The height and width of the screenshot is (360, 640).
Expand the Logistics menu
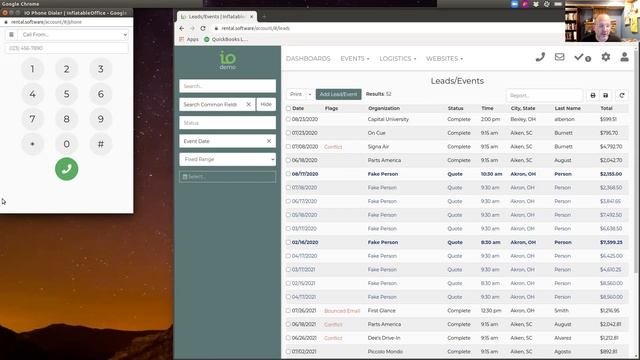[x=398, y=59]
